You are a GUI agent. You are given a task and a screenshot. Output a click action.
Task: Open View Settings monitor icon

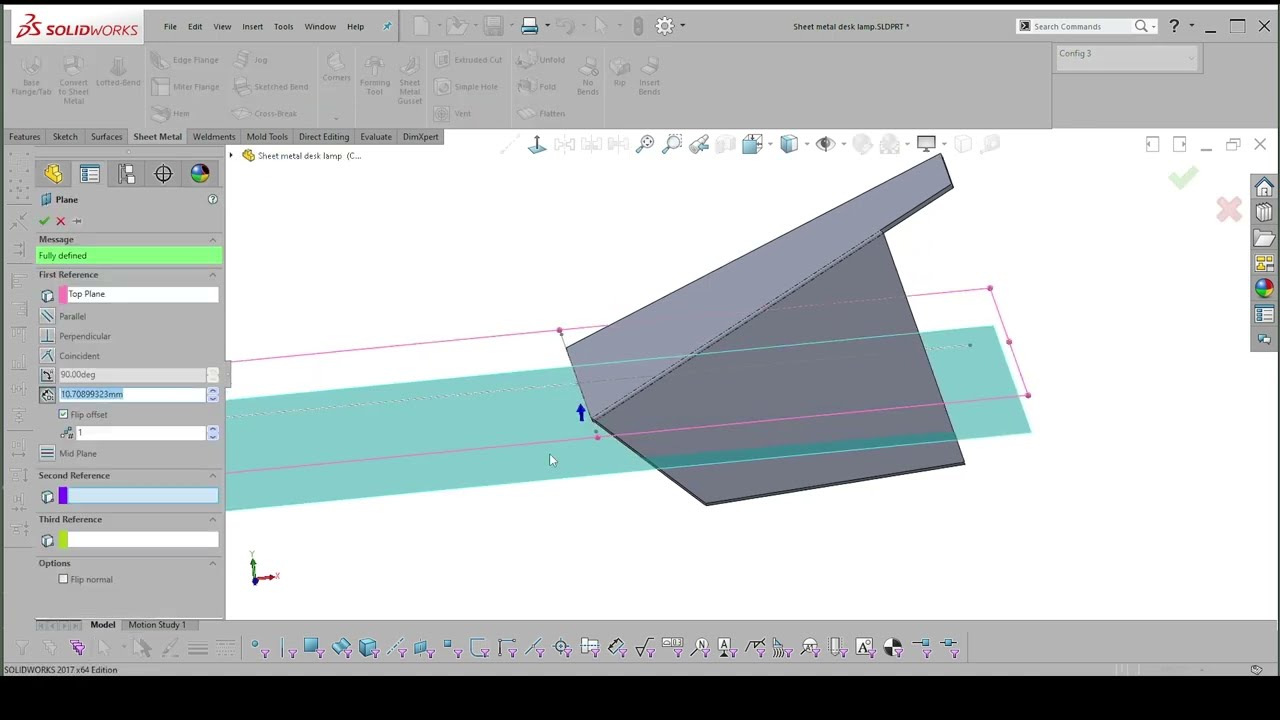[x=926, y=145]
